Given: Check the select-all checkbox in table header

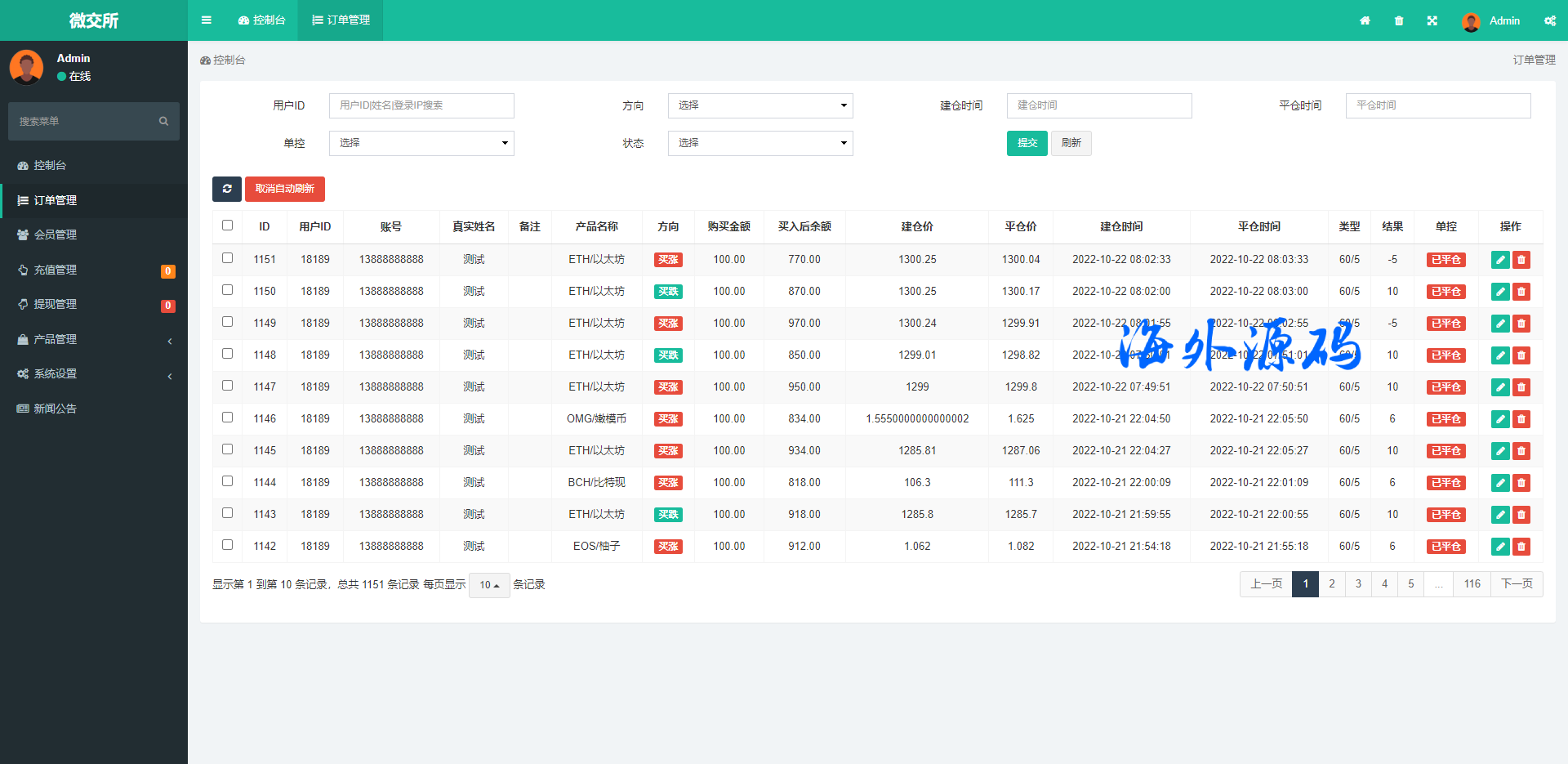Looking at the screenshot, I should click(228, 226).
